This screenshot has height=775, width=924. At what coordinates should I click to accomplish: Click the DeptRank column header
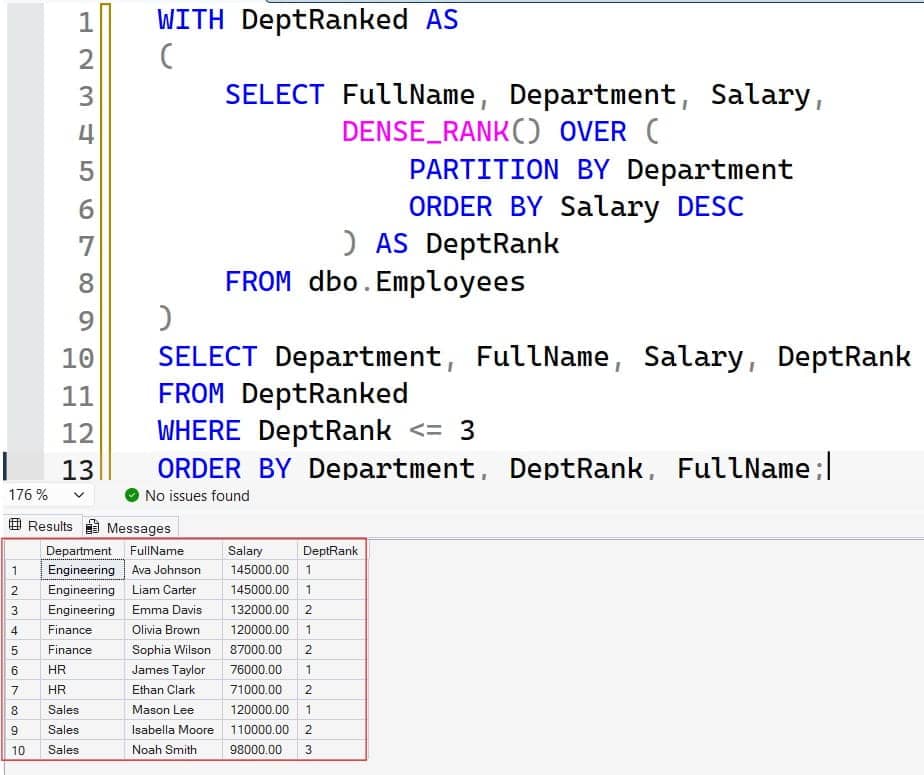(331, 550)
